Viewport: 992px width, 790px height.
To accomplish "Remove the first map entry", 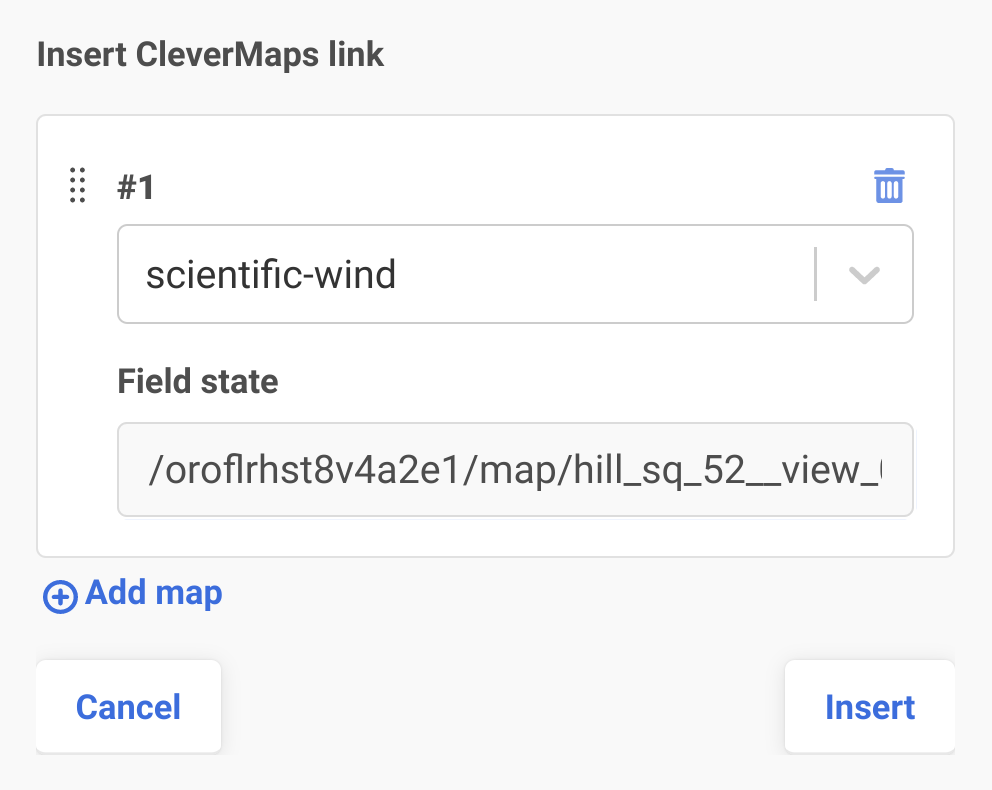I will click(x=889, y=186).
